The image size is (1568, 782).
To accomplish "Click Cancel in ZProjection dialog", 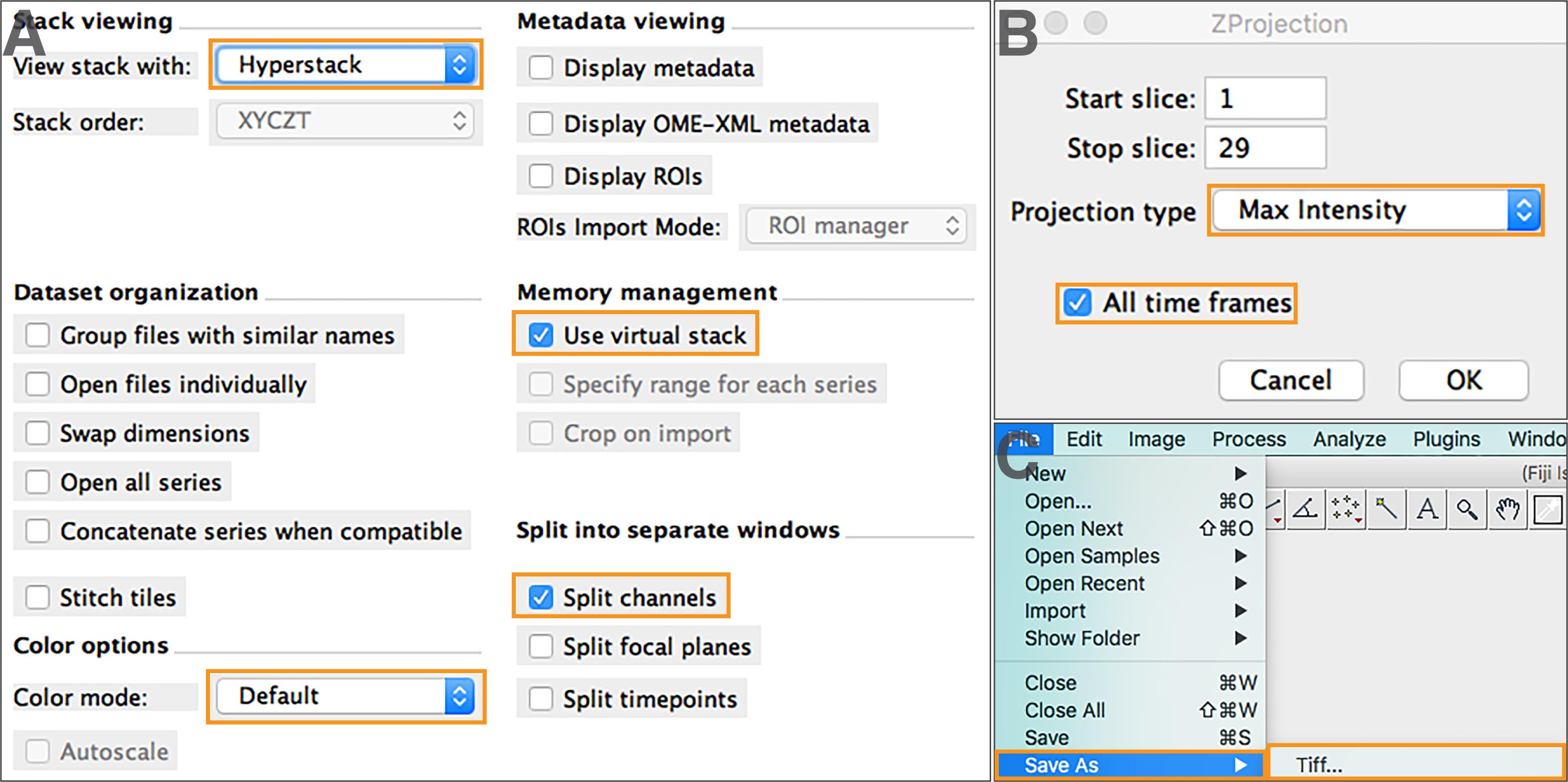I will (x=1290, y=380).
